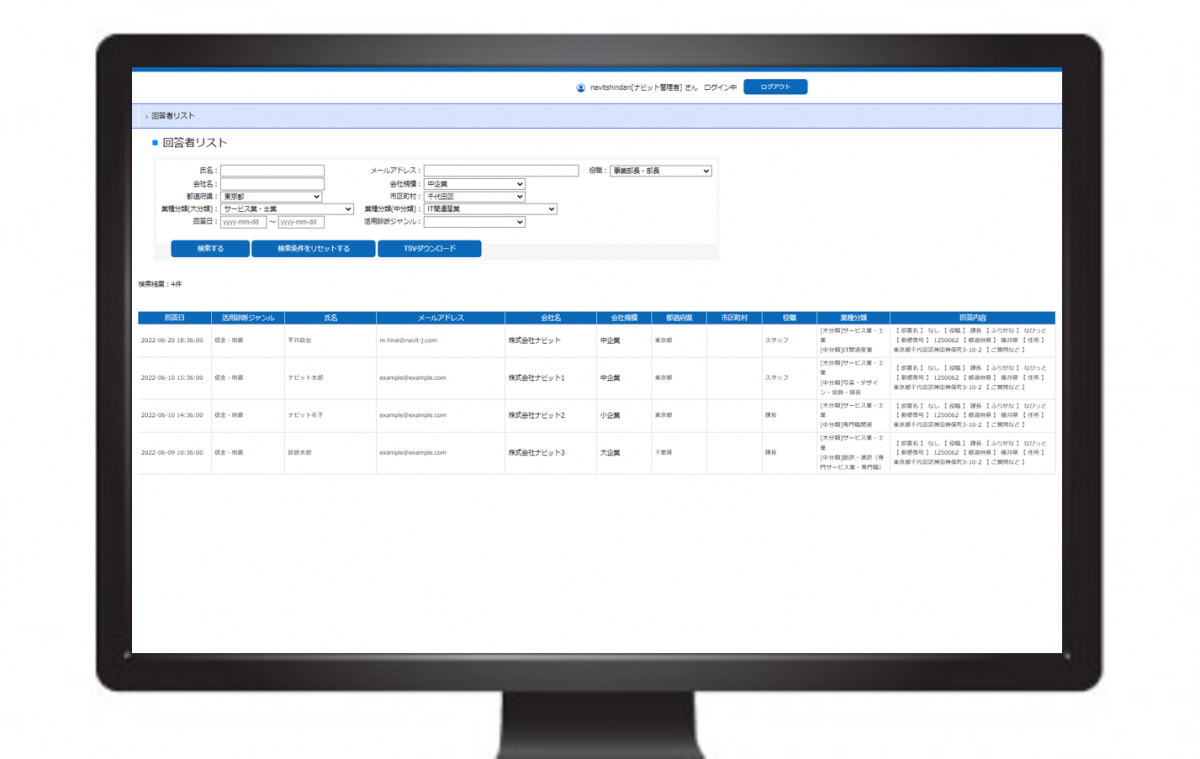The width and height of the screenshot is (1200, 759).
Task: Click the 会社名 search input field
Action: click(x=272, y=184)
